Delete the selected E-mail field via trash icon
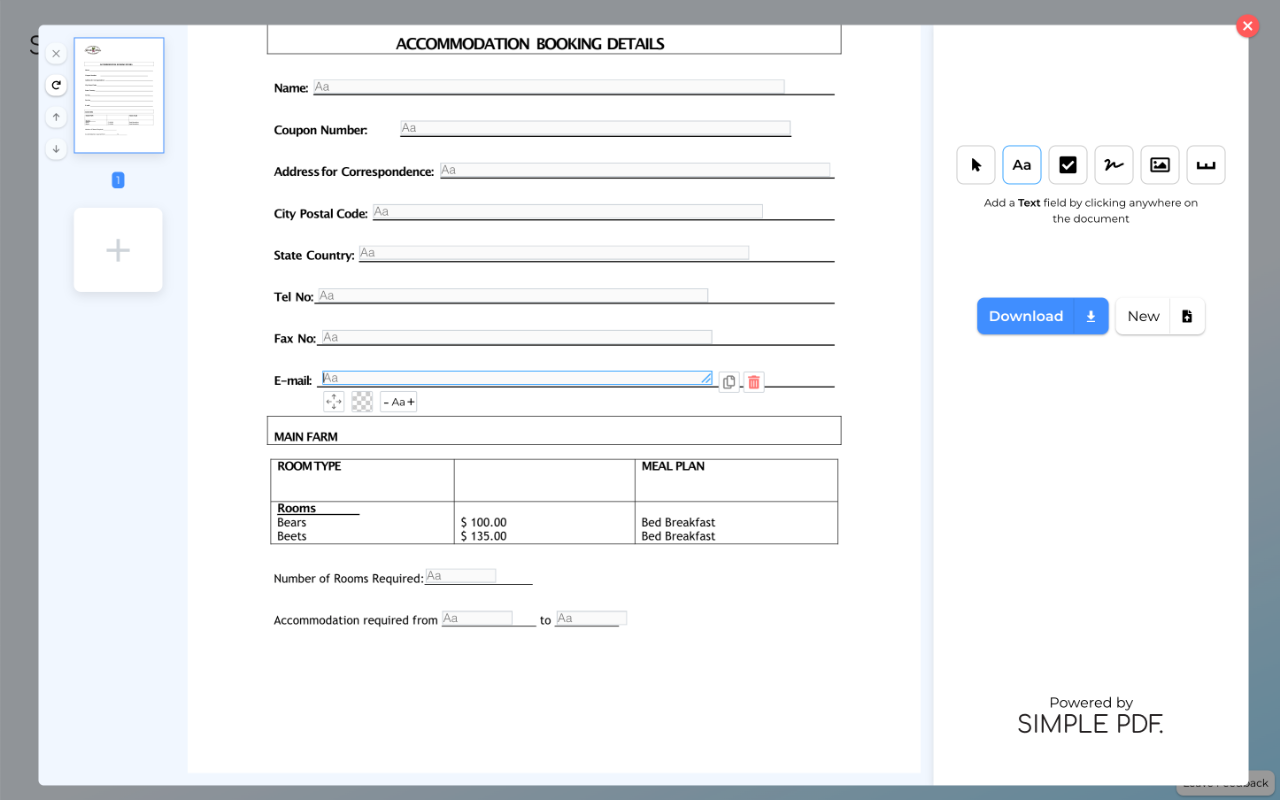The image size is (1280, 800). click(x=754, y=382)
